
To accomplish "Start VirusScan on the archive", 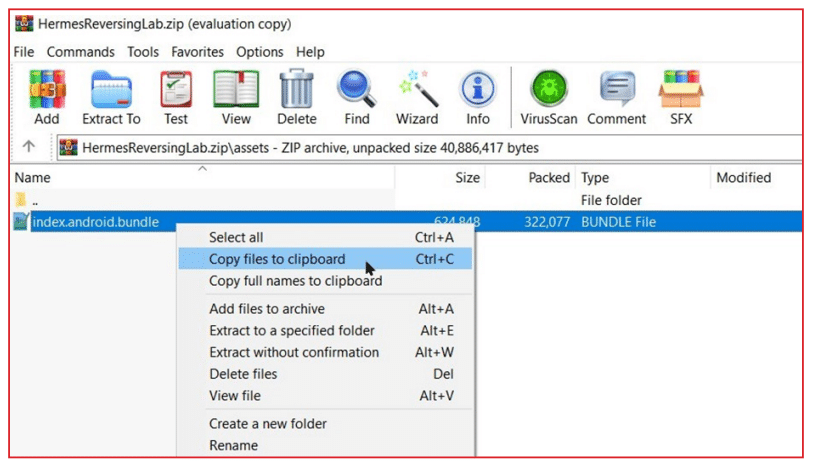I will (549, 97).
